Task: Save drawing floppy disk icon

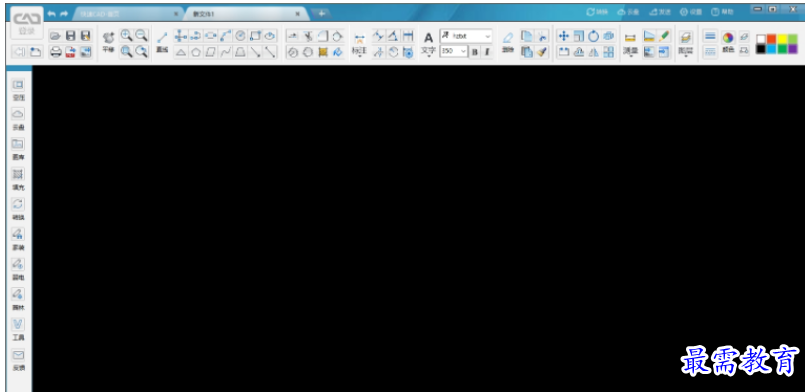Action: [x=71, y=36]
